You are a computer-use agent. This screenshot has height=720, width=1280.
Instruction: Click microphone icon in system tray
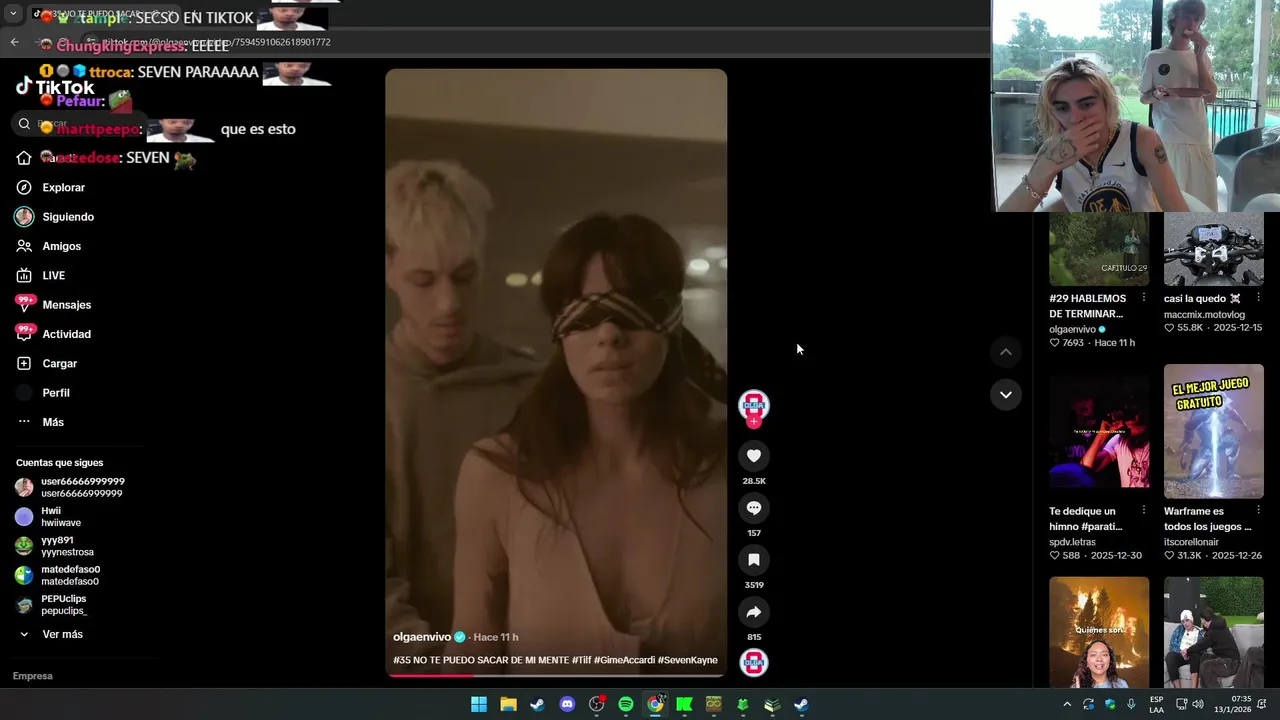point(1131,704)
